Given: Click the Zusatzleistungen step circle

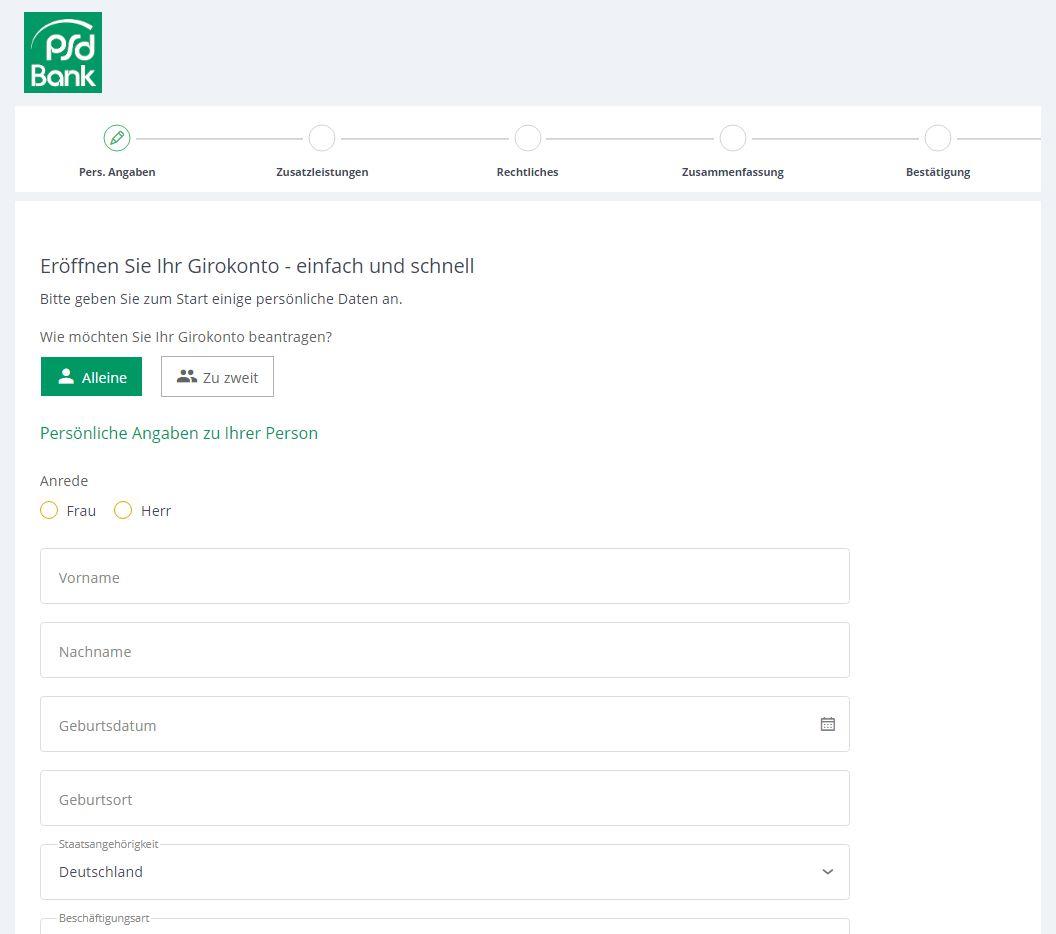Looking at the screenshot, I should pos(322,138).
